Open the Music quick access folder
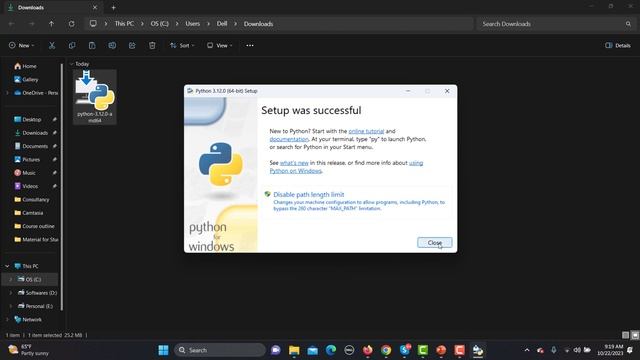Image resolution: width=640 pixels, height=360 pixels. 29,173
